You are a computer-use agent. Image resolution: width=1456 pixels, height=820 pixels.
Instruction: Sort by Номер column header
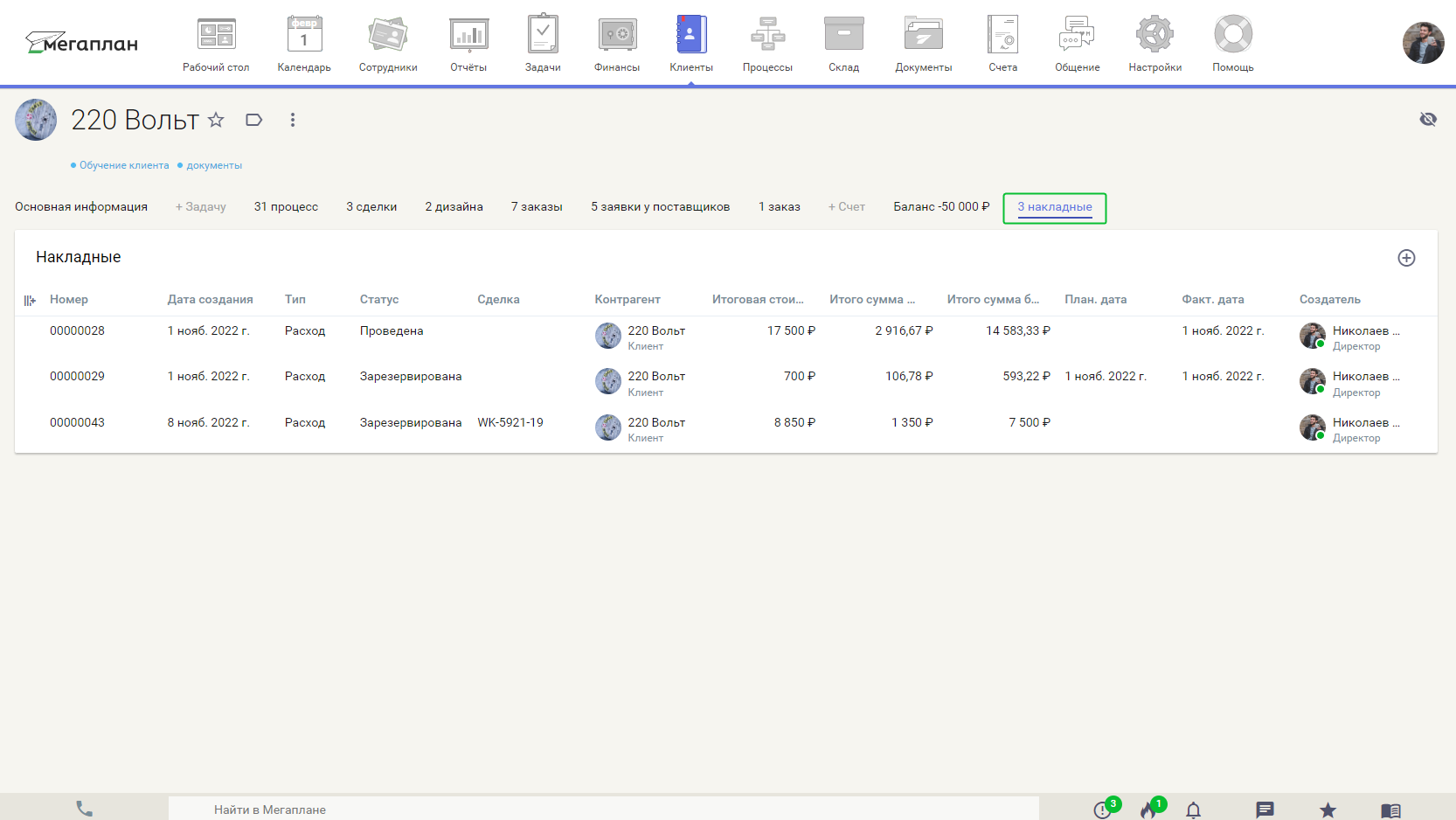coord(69,299)
